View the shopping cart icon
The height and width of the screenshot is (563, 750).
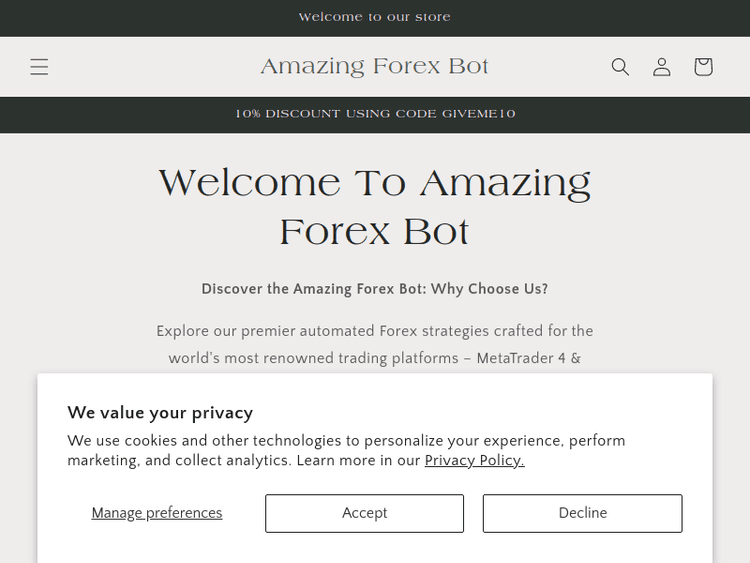(x=703, y=67)
